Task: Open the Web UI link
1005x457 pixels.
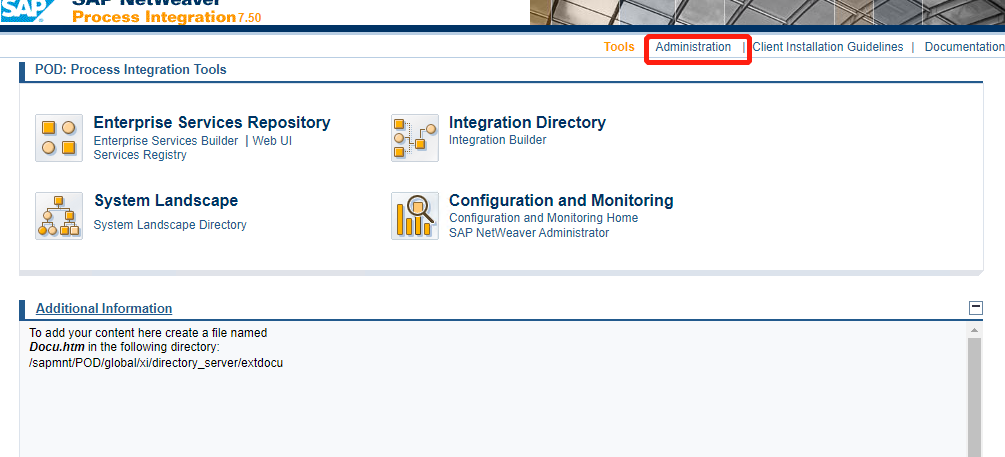Action: click(x=272, y=140)
